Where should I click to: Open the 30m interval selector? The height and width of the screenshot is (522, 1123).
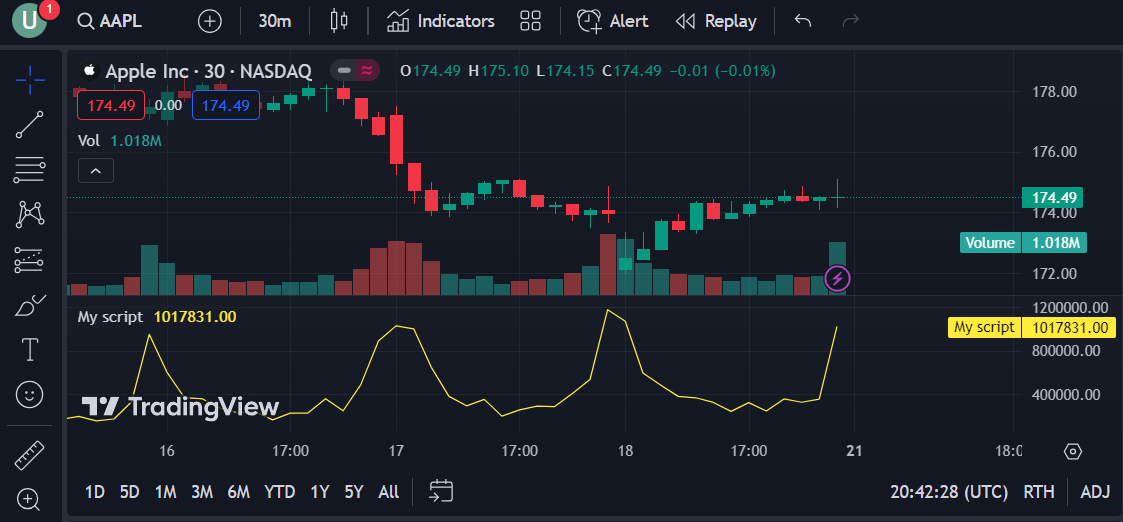pyautogui.click(x=275, y=21)
